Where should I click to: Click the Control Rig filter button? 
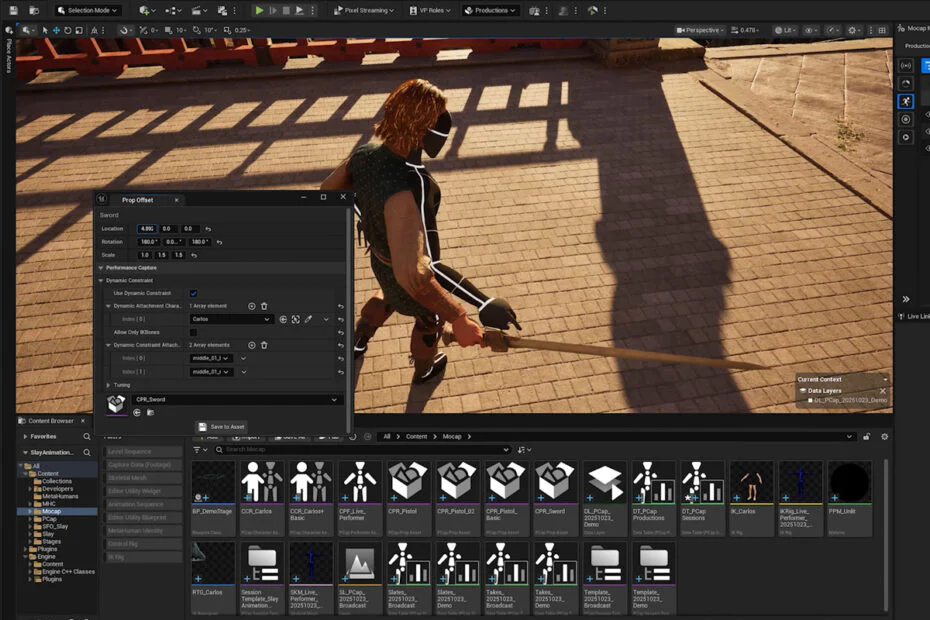(142, 543)
